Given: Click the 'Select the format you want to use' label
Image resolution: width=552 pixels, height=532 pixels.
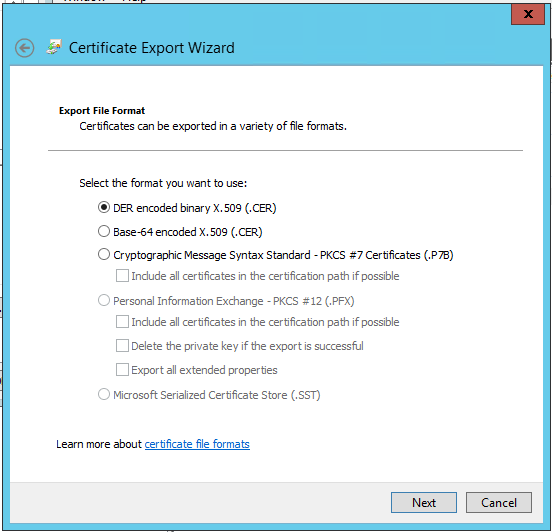Looking at the screenshot, I should 163,183.
